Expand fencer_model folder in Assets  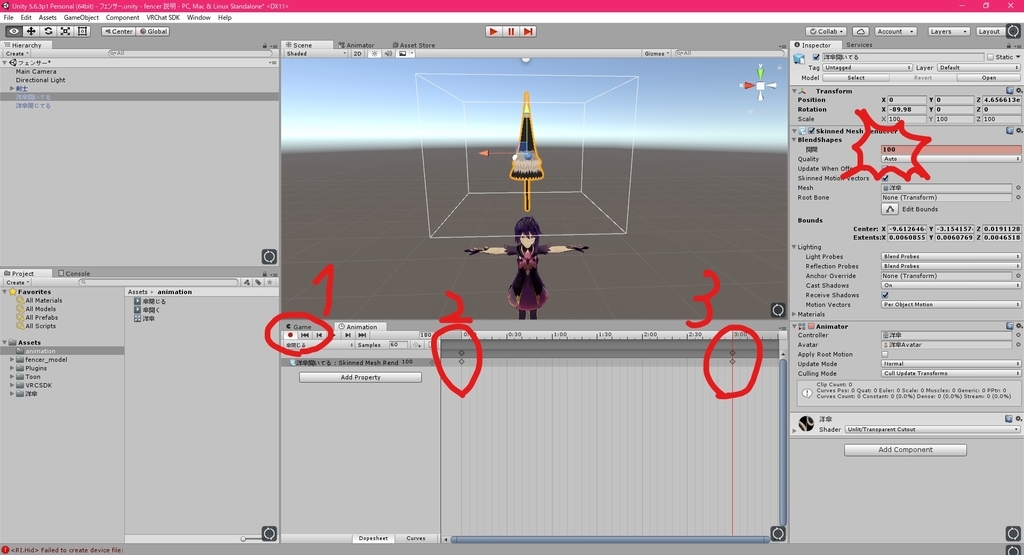[12, 360]
